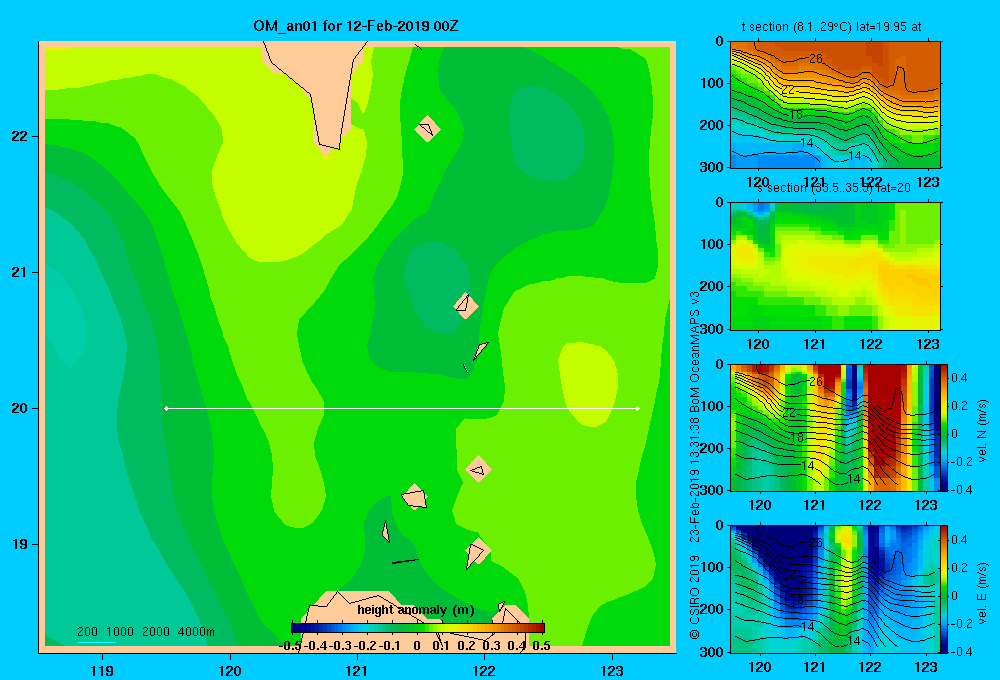Click the "© CSIRO 2019" copyright text

[x=695, y=597]
